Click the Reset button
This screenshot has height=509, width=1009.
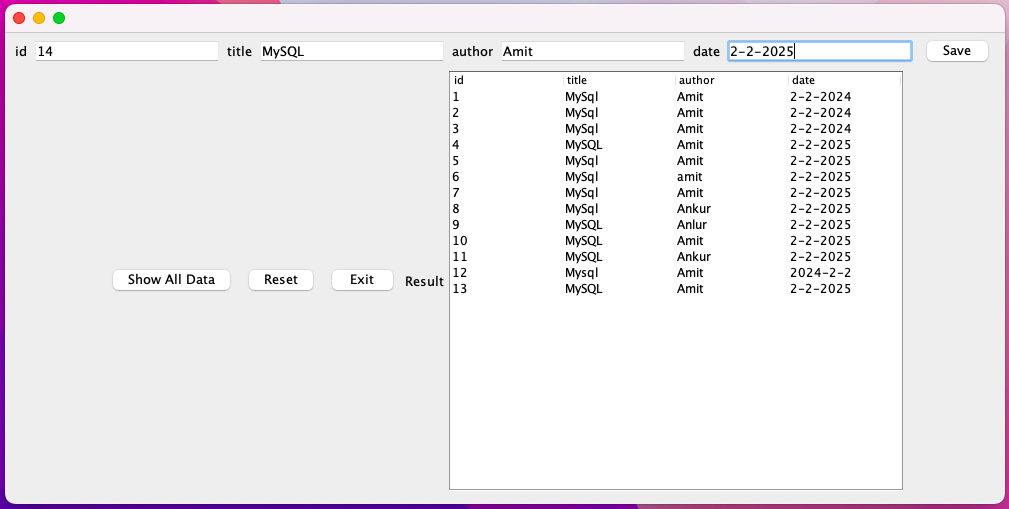280,280
